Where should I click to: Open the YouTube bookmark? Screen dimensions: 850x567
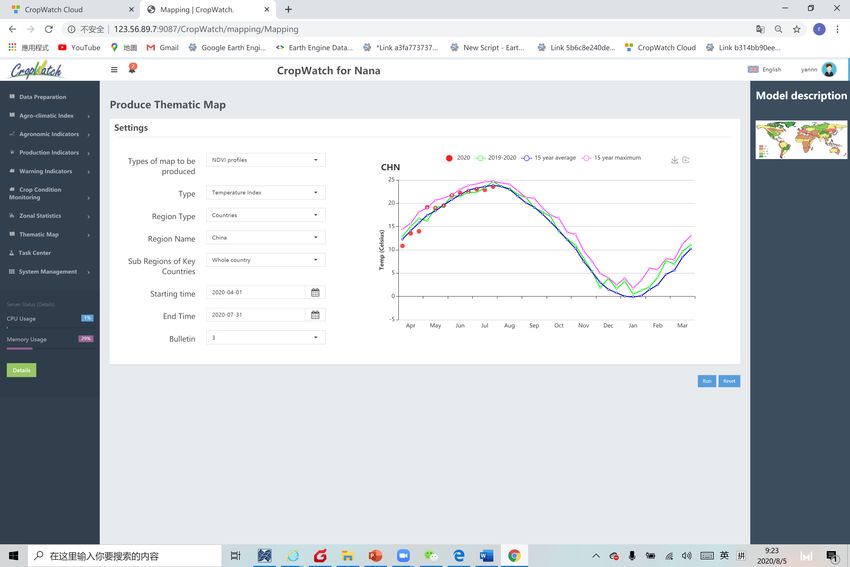coord(79,48)
